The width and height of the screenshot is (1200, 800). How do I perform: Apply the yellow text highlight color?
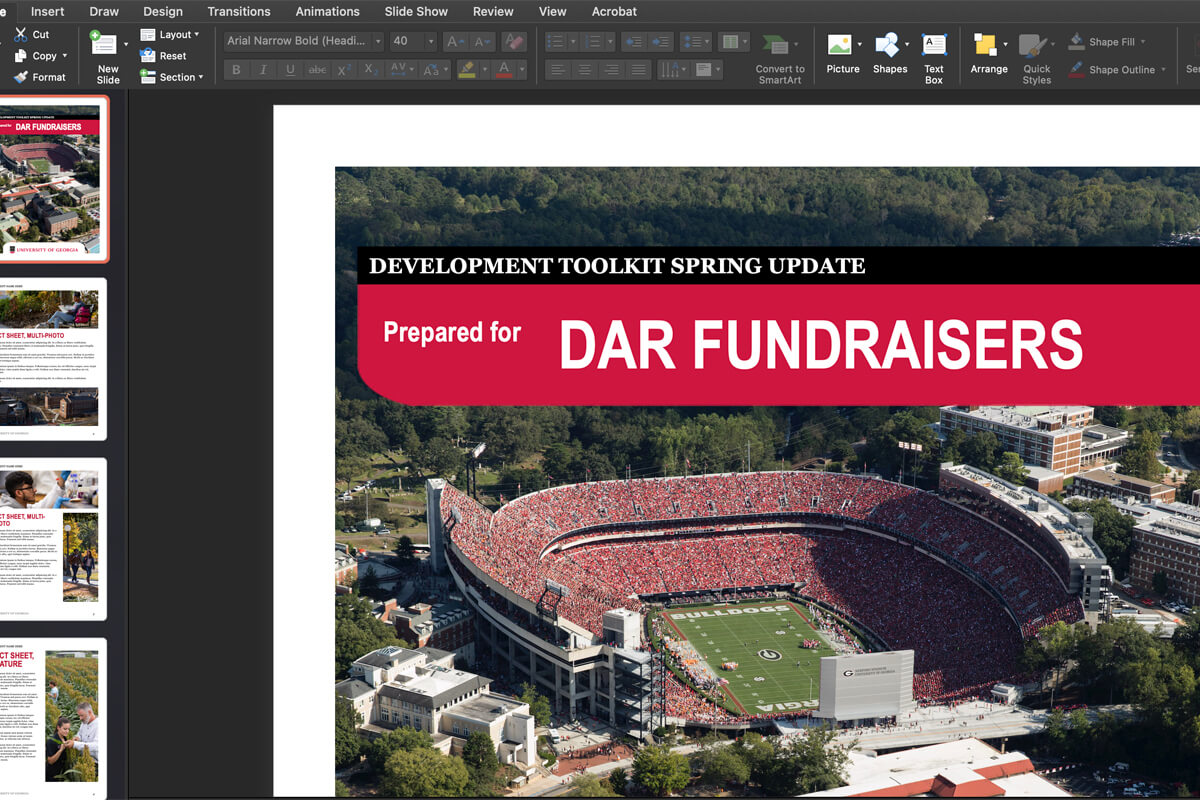(x=466, y=70)
